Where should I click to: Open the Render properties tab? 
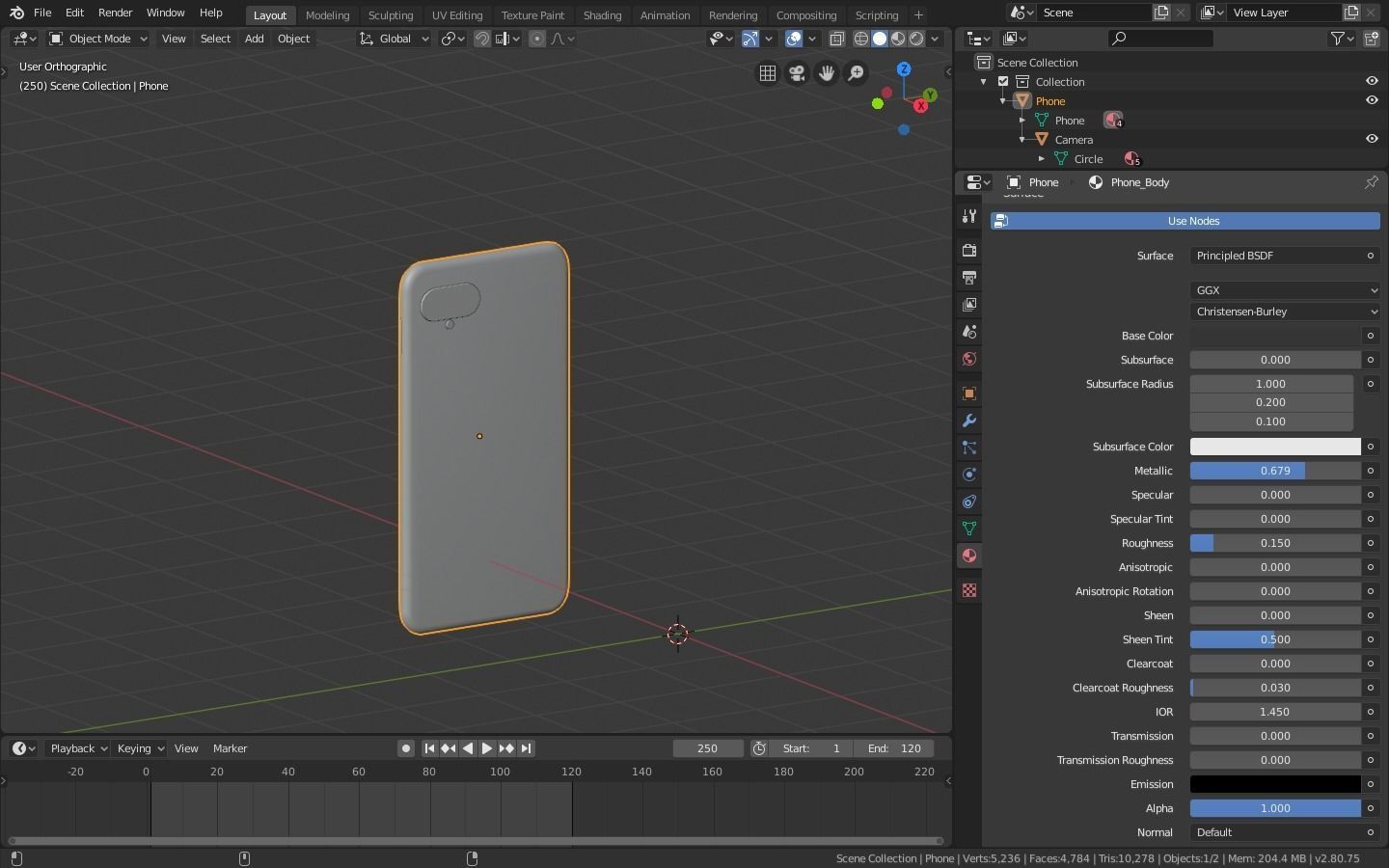969,251
